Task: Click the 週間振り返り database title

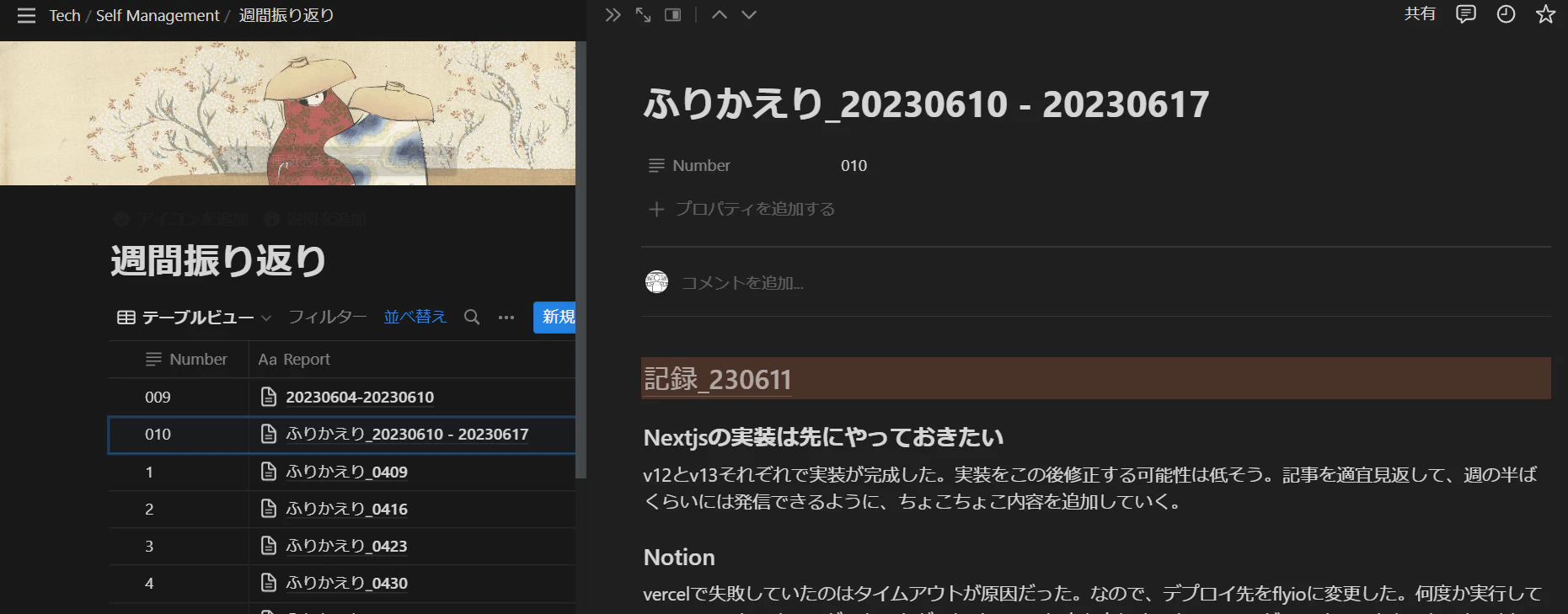Action: click(218, 260)
